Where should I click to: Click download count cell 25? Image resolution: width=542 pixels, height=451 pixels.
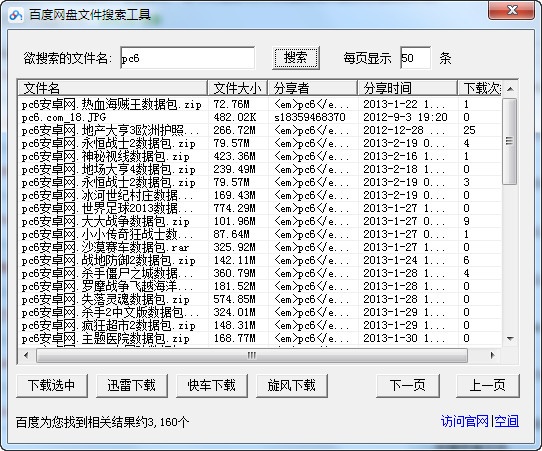(x=469, y=131)
